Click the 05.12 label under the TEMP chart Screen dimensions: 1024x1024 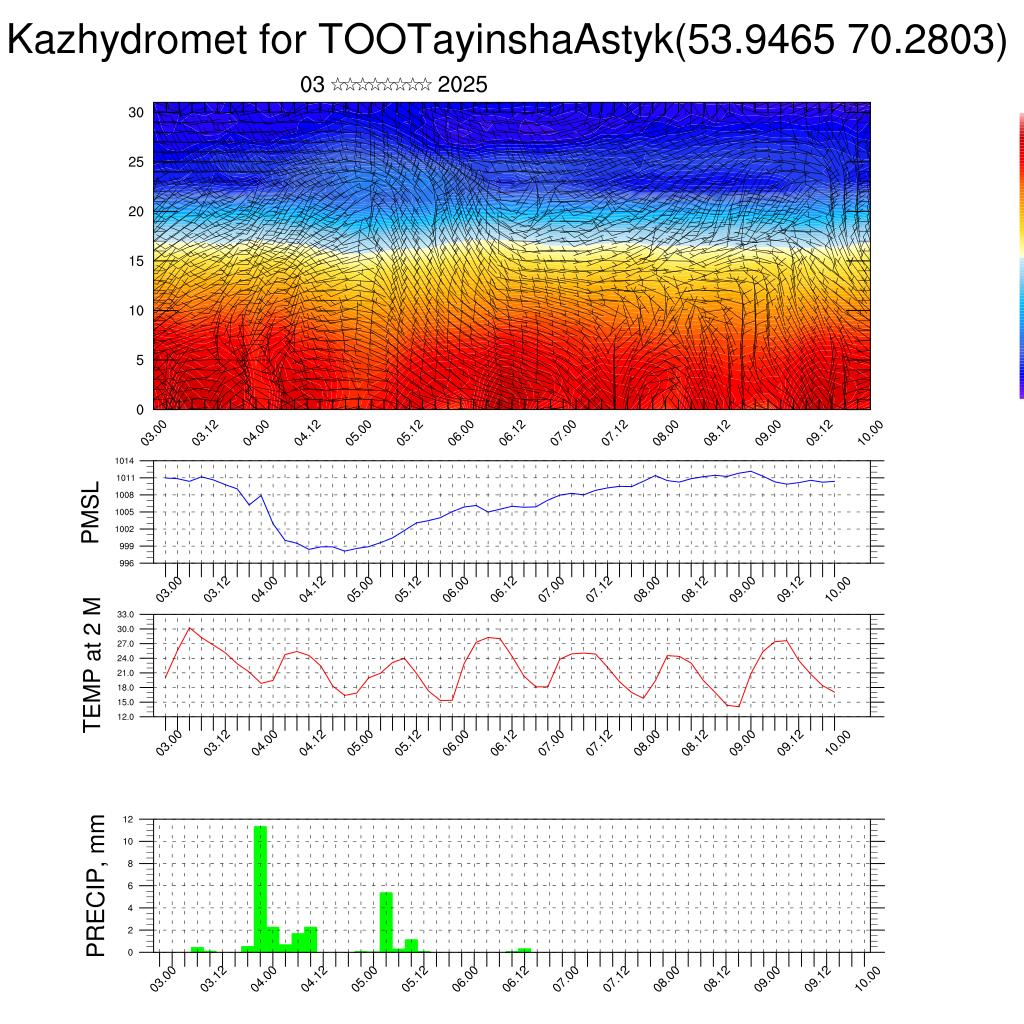408,743
